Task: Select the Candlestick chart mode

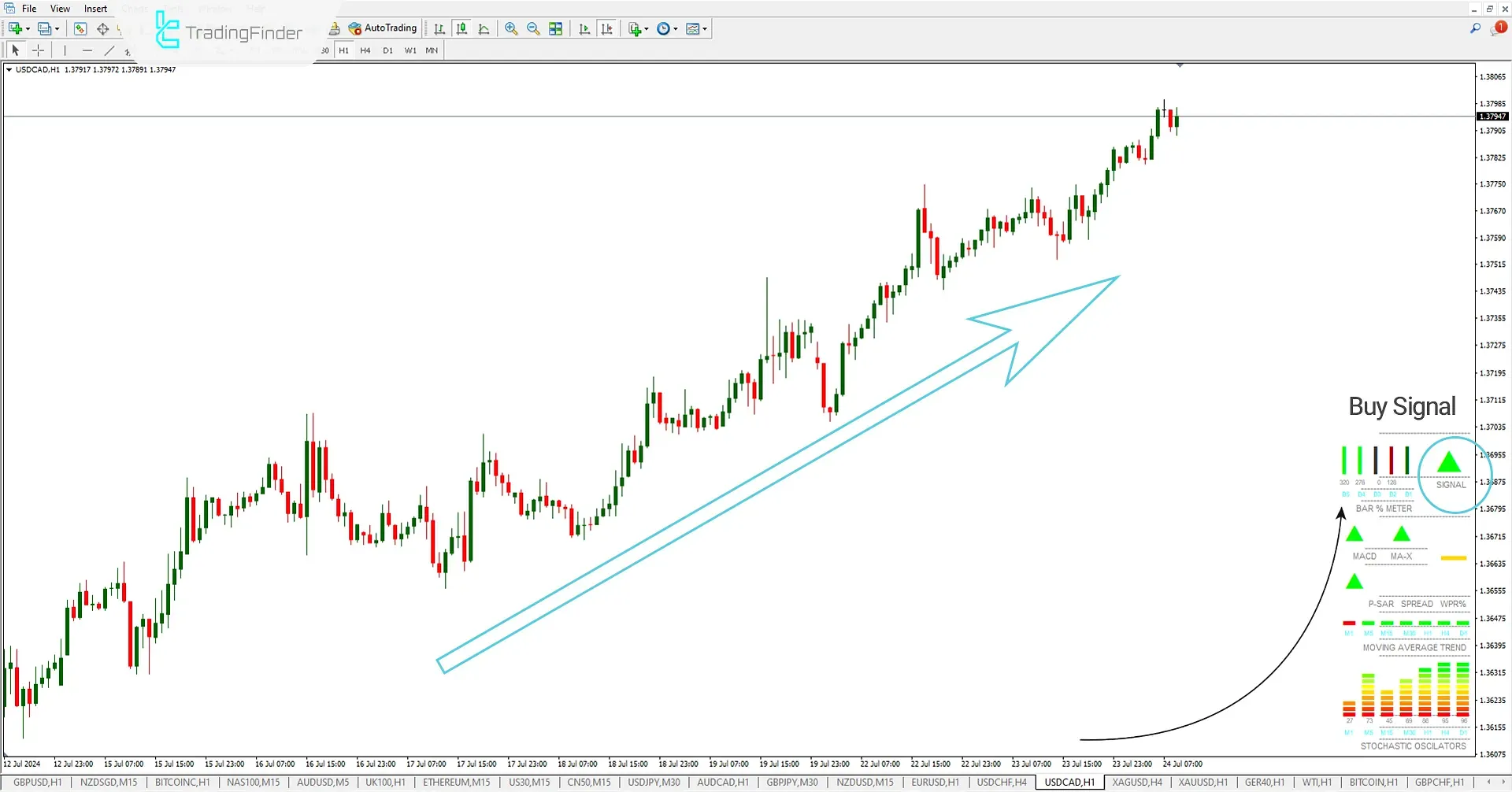Action: click(462, 28)
